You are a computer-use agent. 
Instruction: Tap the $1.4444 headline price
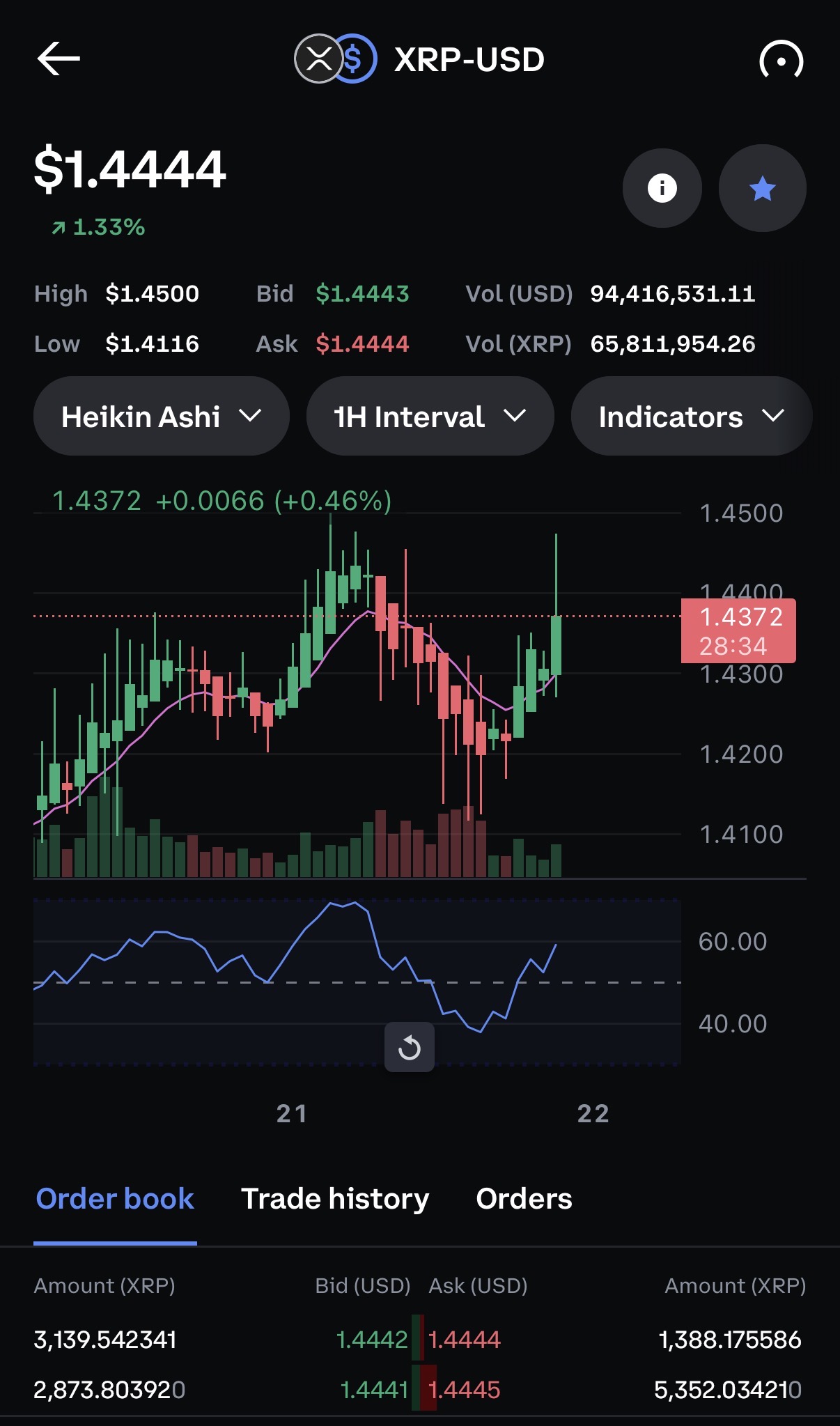(130, 169)
